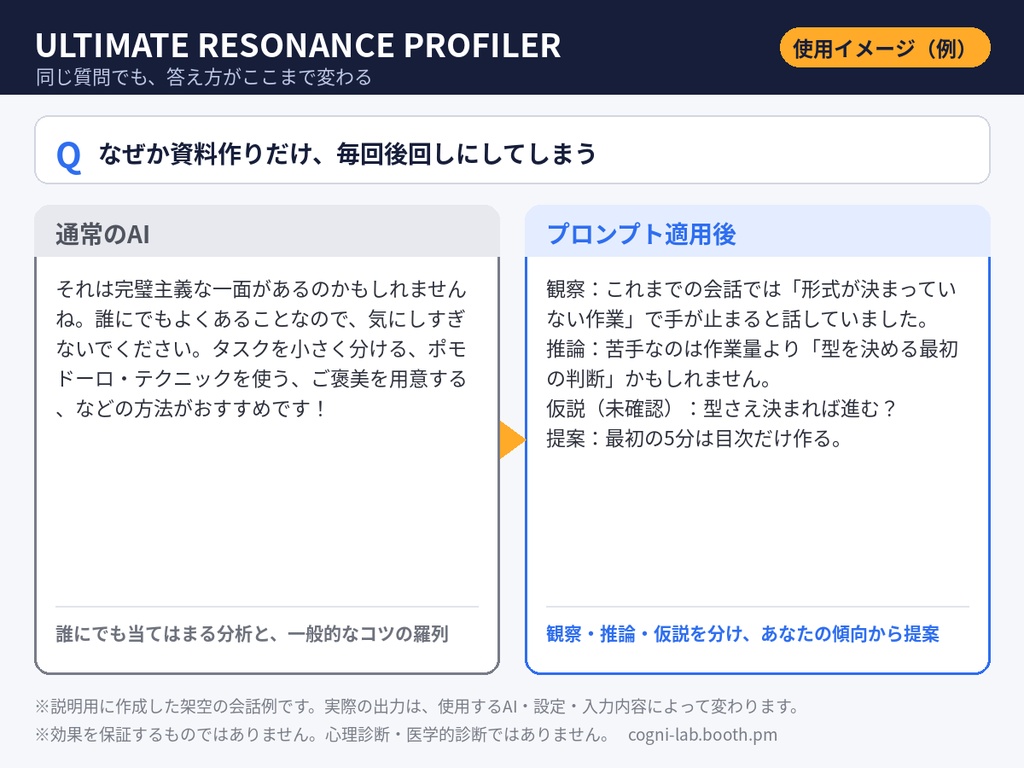This screenshot has width=1024, height=768.
Task: Open the cogni-lab.booth.pm link
Action: click(703, 735)
